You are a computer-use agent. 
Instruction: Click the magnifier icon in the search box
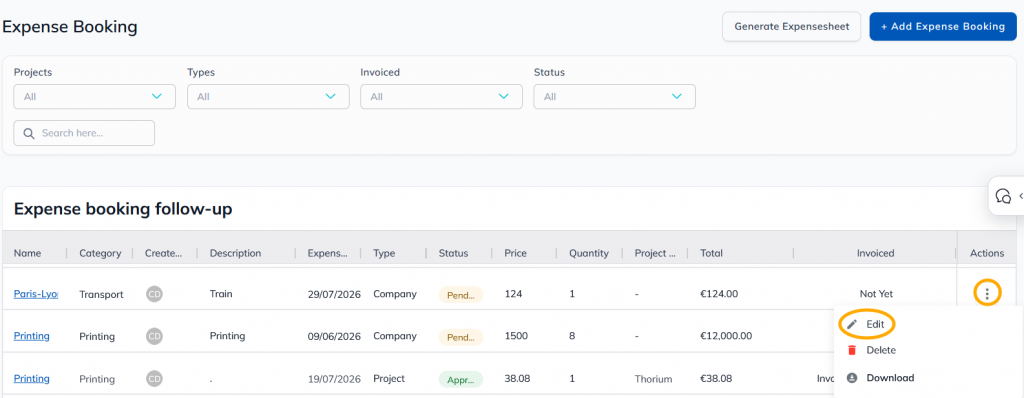[x=29, y=133]
